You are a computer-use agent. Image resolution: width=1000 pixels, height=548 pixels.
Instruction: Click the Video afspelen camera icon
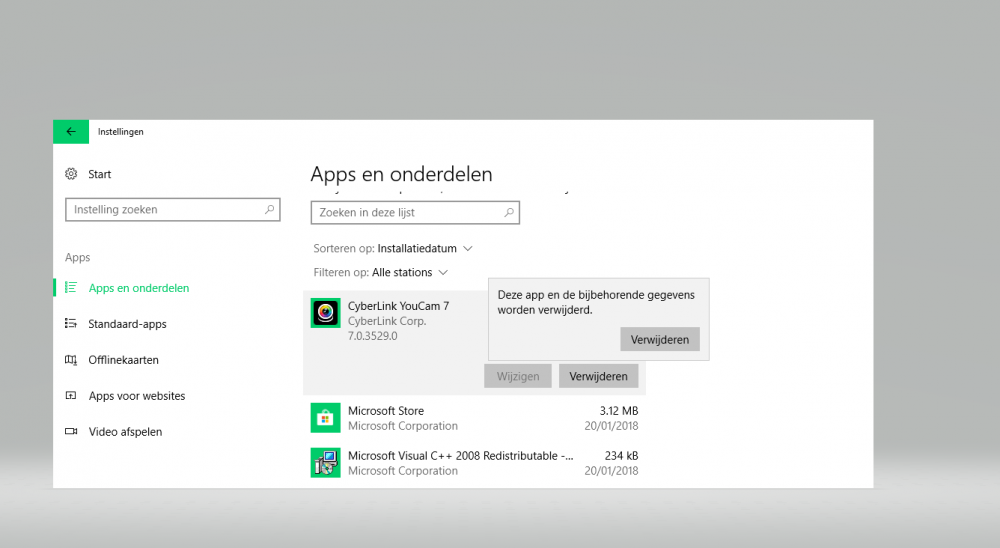click(x=71, y=431)
